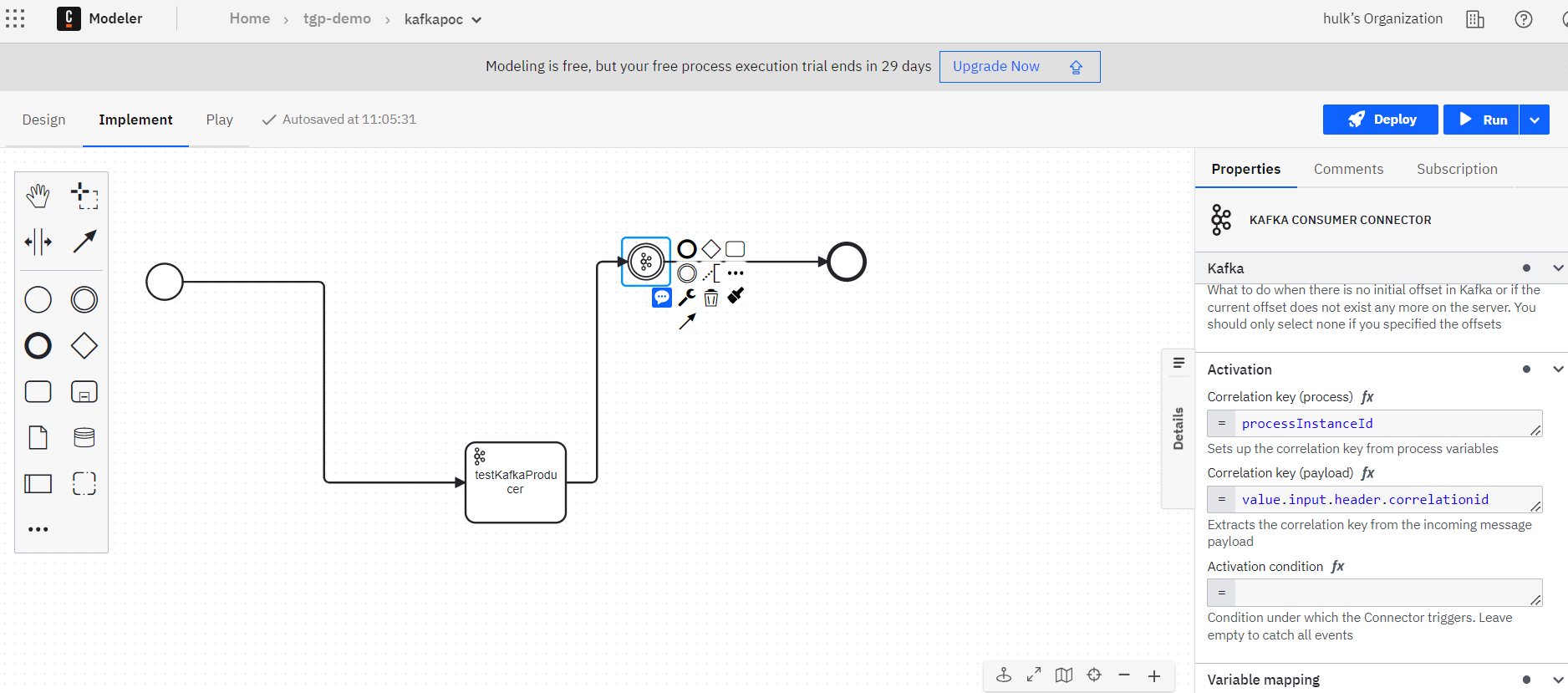Click Upgrade Now button
This screenshot has width=1568, height=693.
[1020, 67]
